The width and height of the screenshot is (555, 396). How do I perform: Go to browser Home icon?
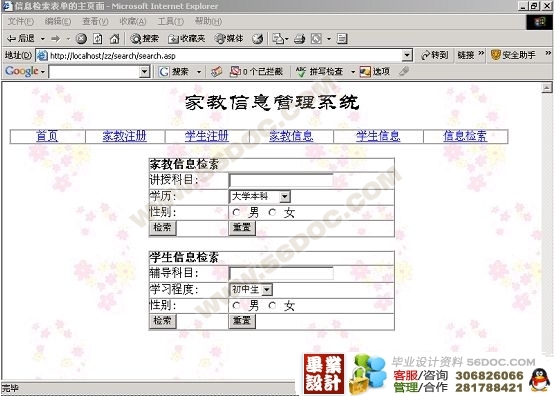coord(114,39)
